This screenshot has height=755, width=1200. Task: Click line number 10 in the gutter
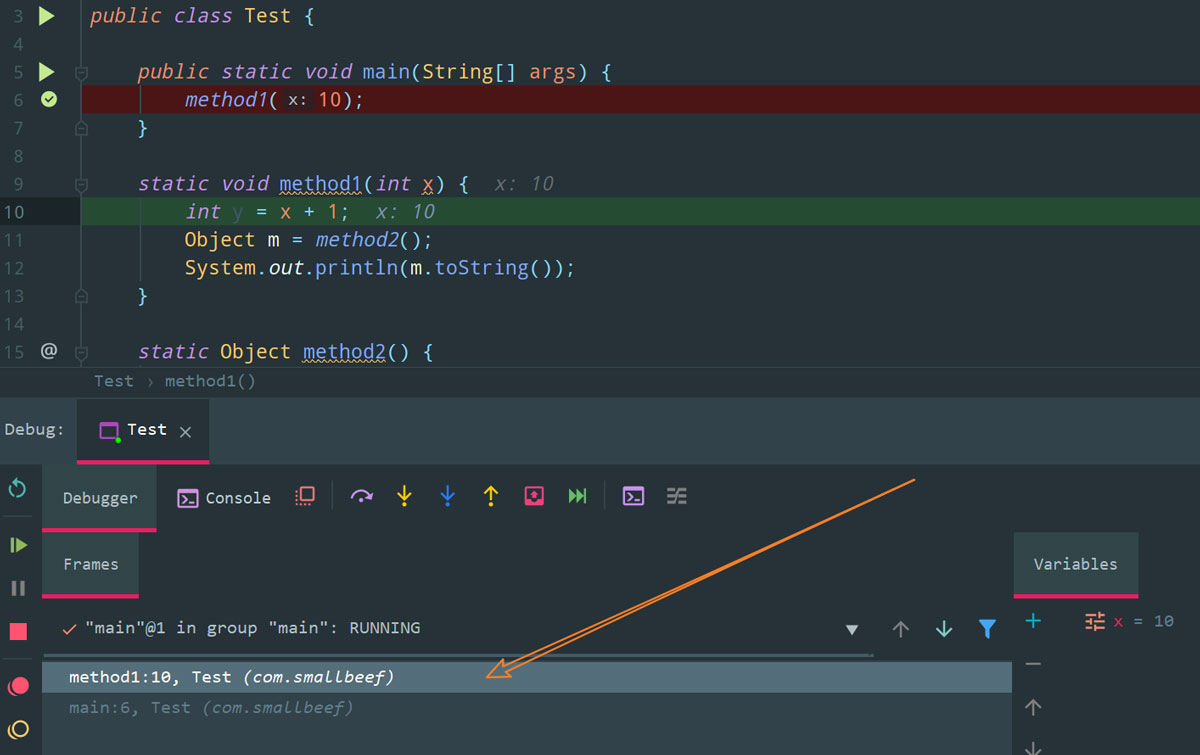[14, 212]
